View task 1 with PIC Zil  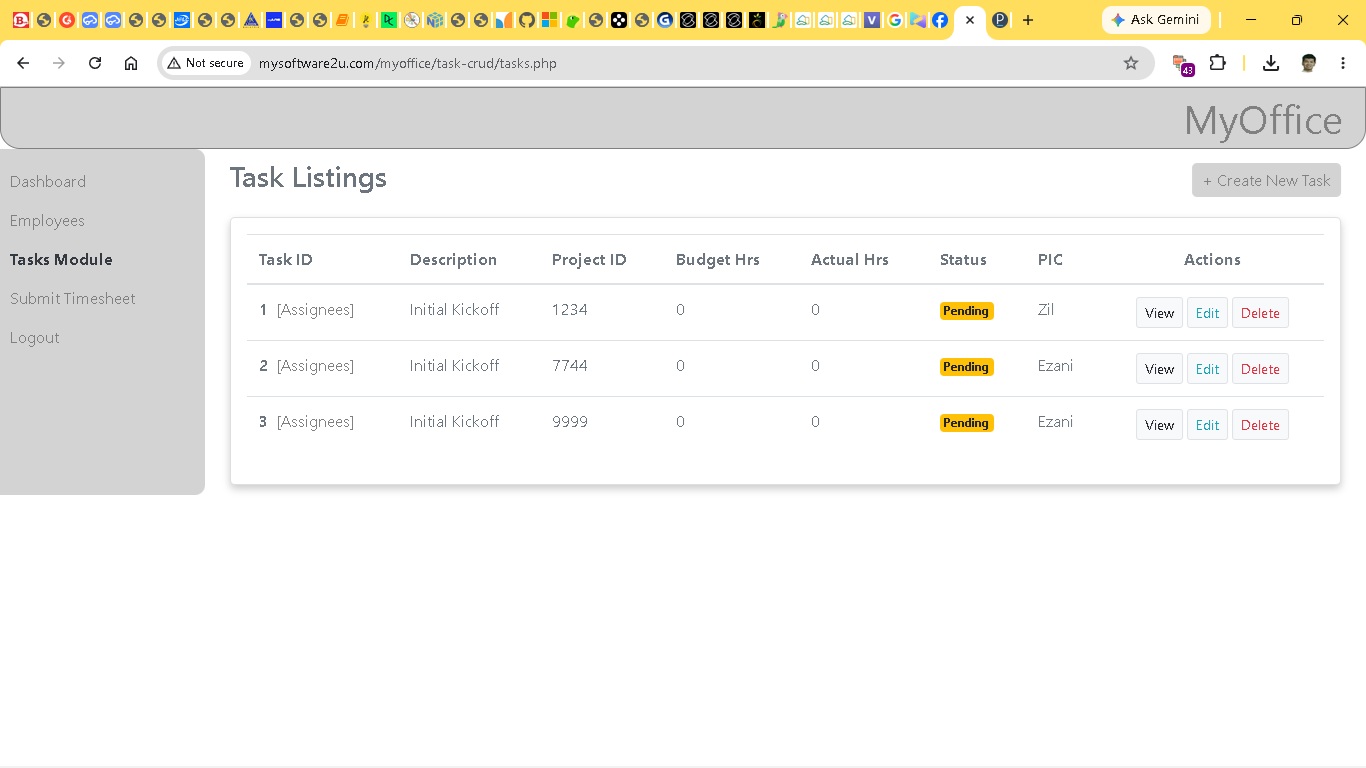click(1159, 313)
